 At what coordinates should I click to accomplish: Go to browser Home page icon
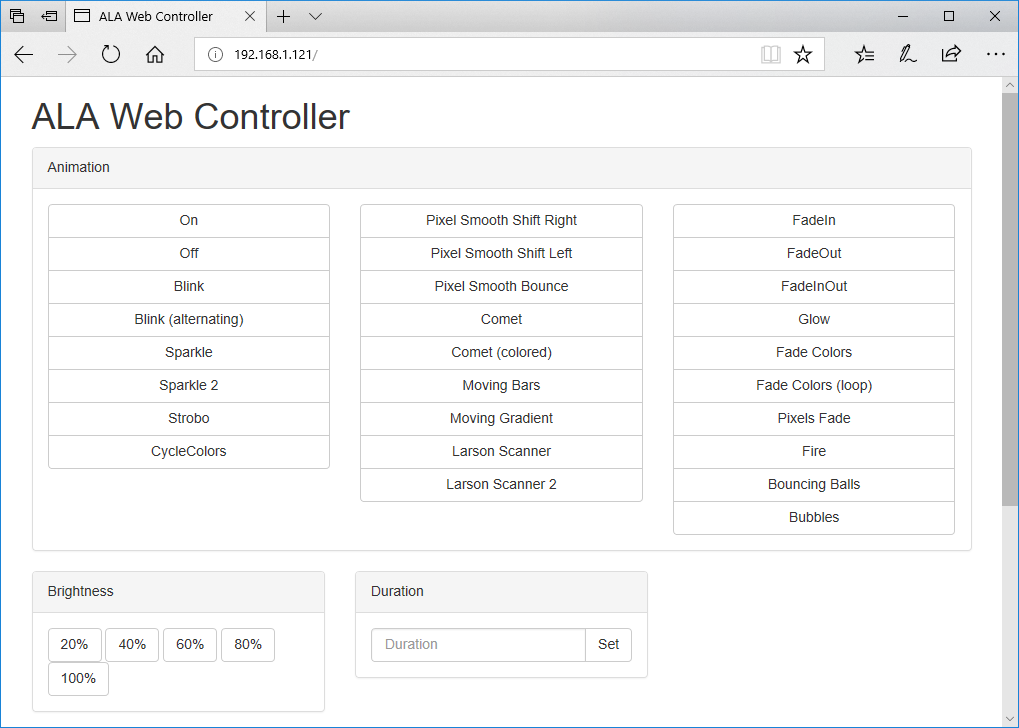click(x=155, y=55)
